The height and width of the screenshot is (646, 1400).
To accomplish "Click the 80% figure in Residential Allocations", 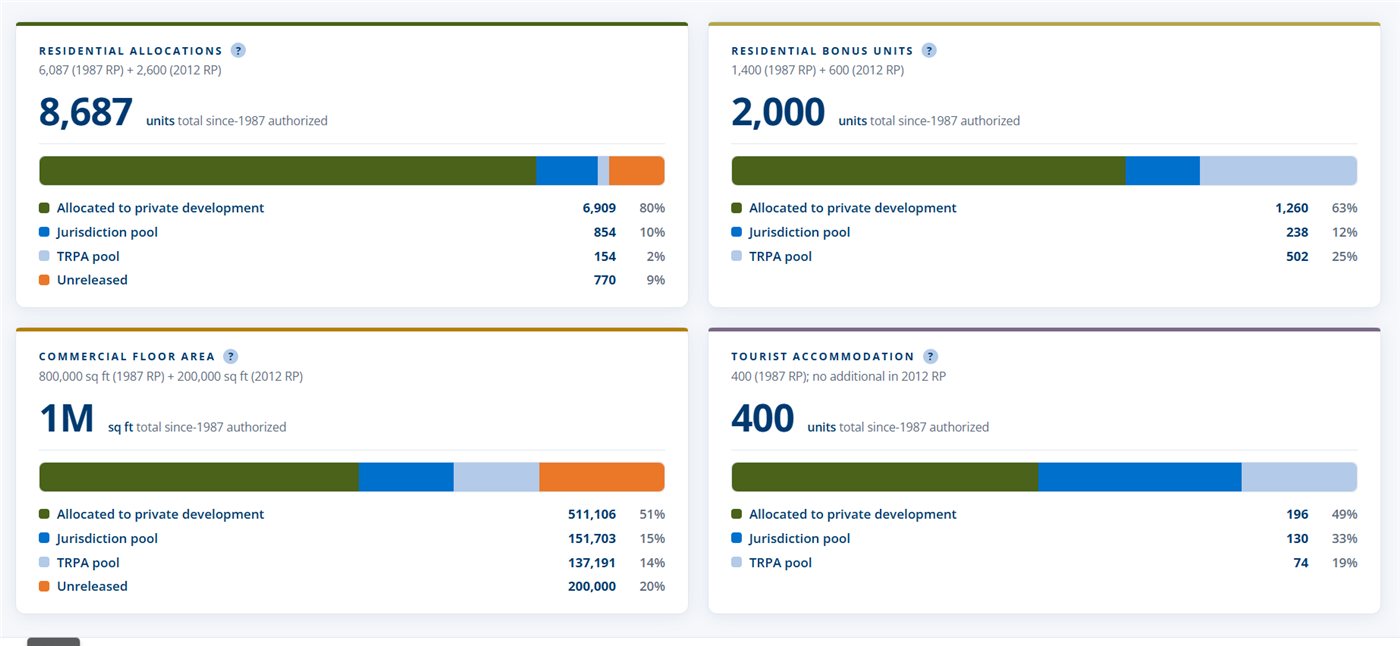I will [x=652, y=208].
